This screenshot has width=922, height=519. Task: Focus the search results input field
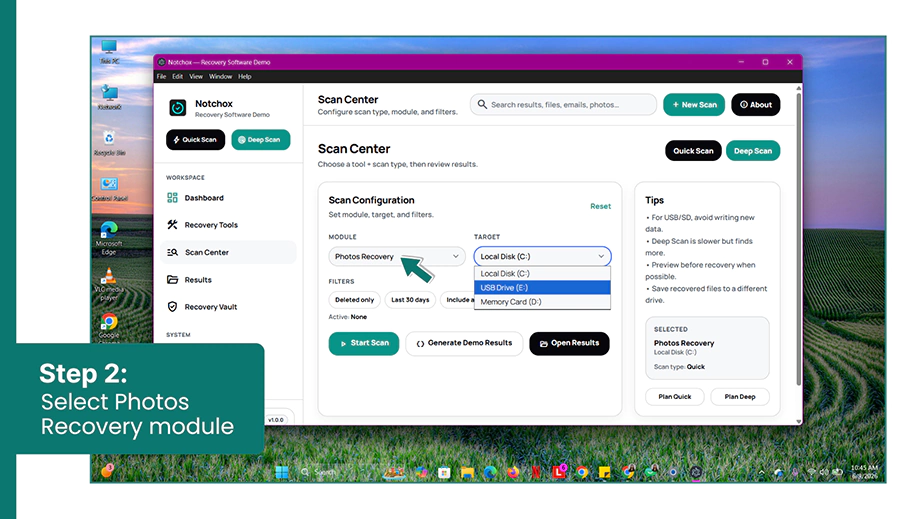(563, 105)
